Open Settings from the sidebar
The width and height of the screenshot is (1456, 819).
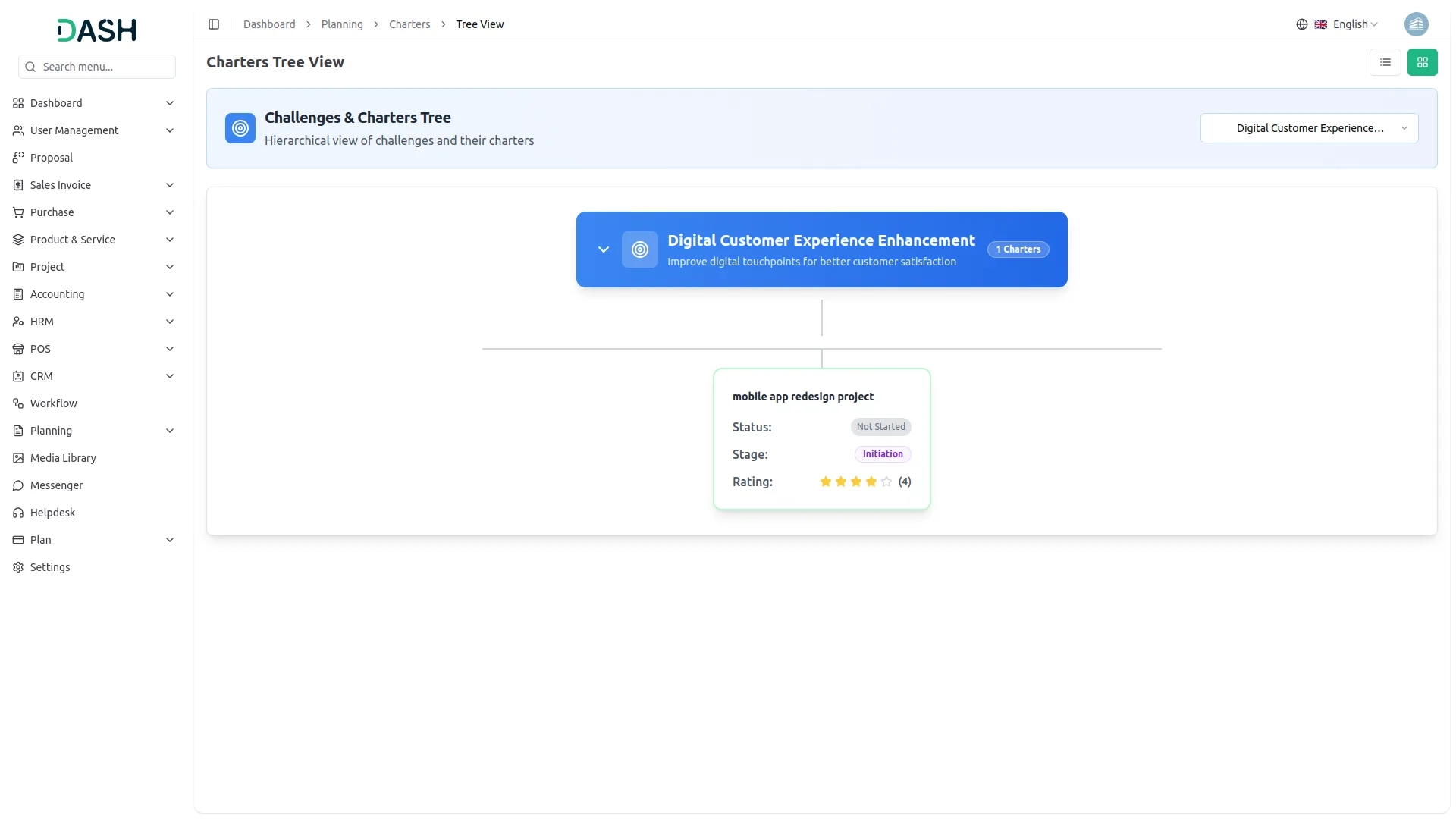pyautogui.click(x=50, y=567)
